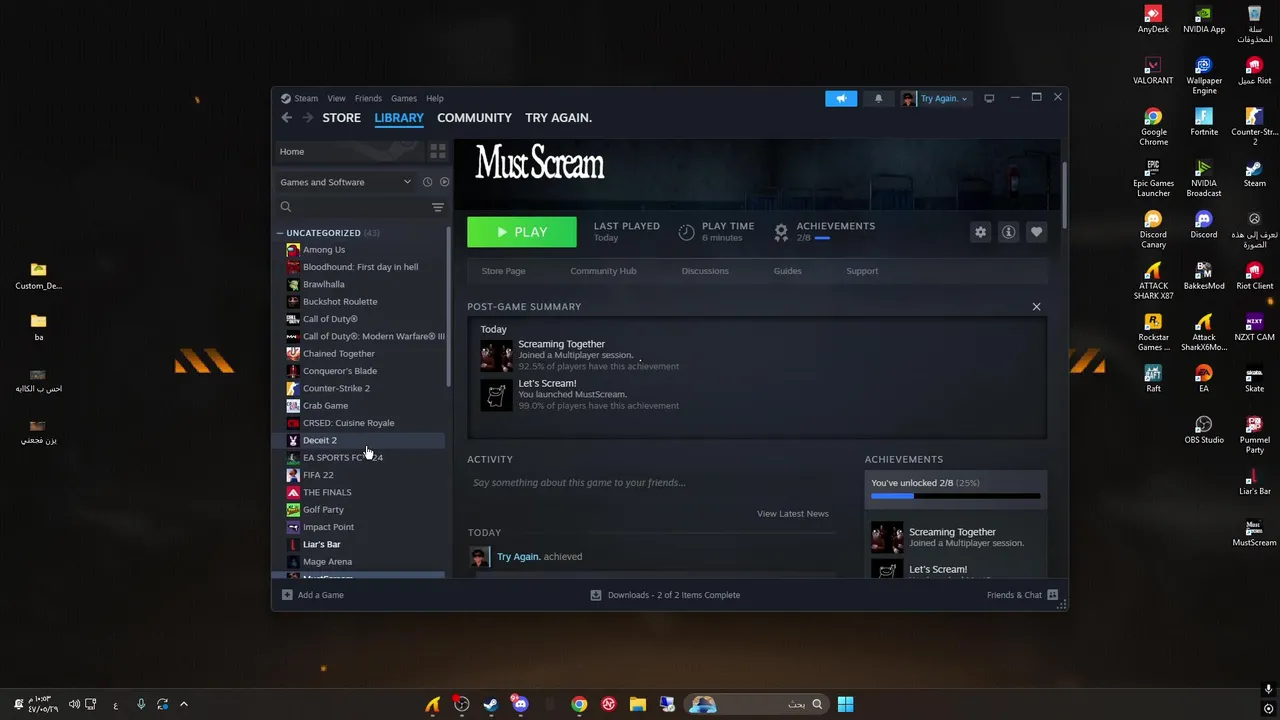Open the Discussions link
Screen dimensions: 1280x720
pyautogui.click(x=705, y=271)
